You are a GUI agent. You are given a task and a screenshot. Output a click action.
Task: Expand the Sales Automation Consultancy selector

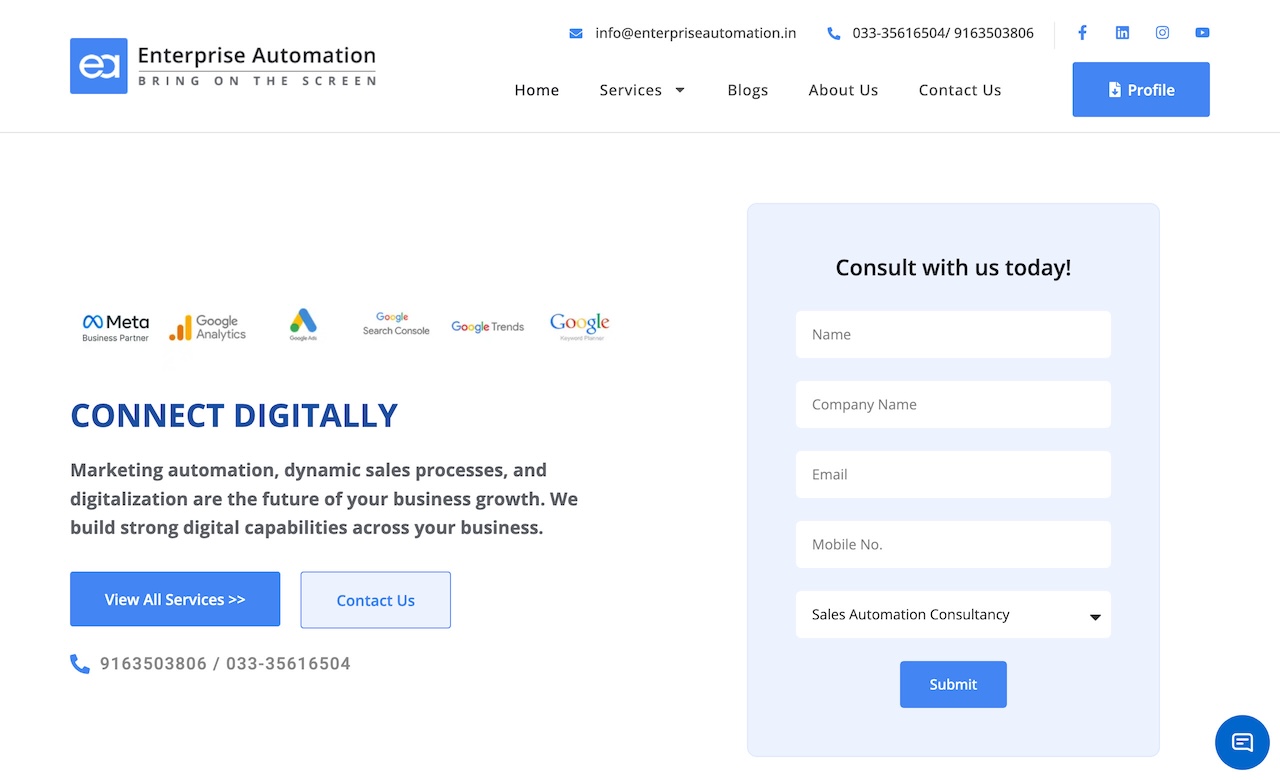(x=951, y=614)
